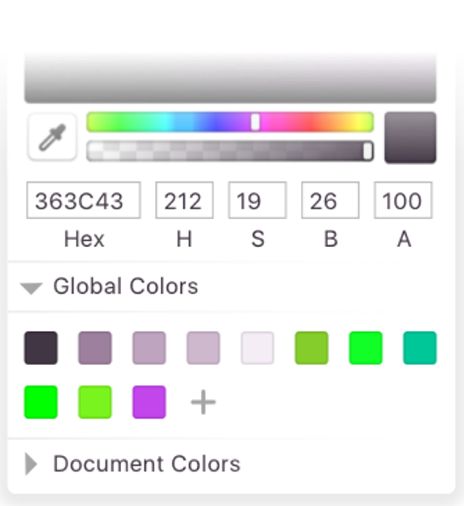
Task: Select the teal global color swatch
Action: coord(420,348)
